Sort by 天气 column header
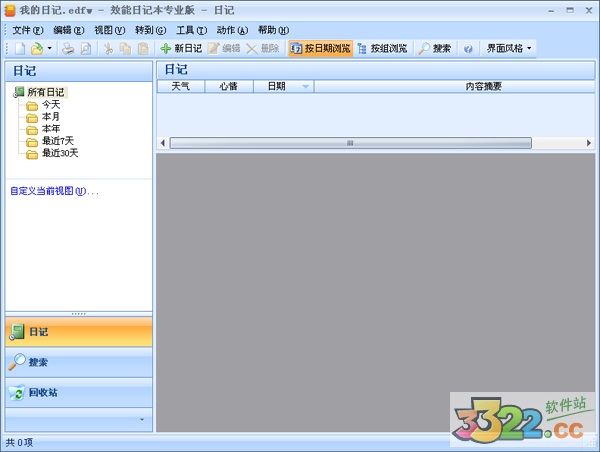This screenshot has width=600, height=452. 181,86
